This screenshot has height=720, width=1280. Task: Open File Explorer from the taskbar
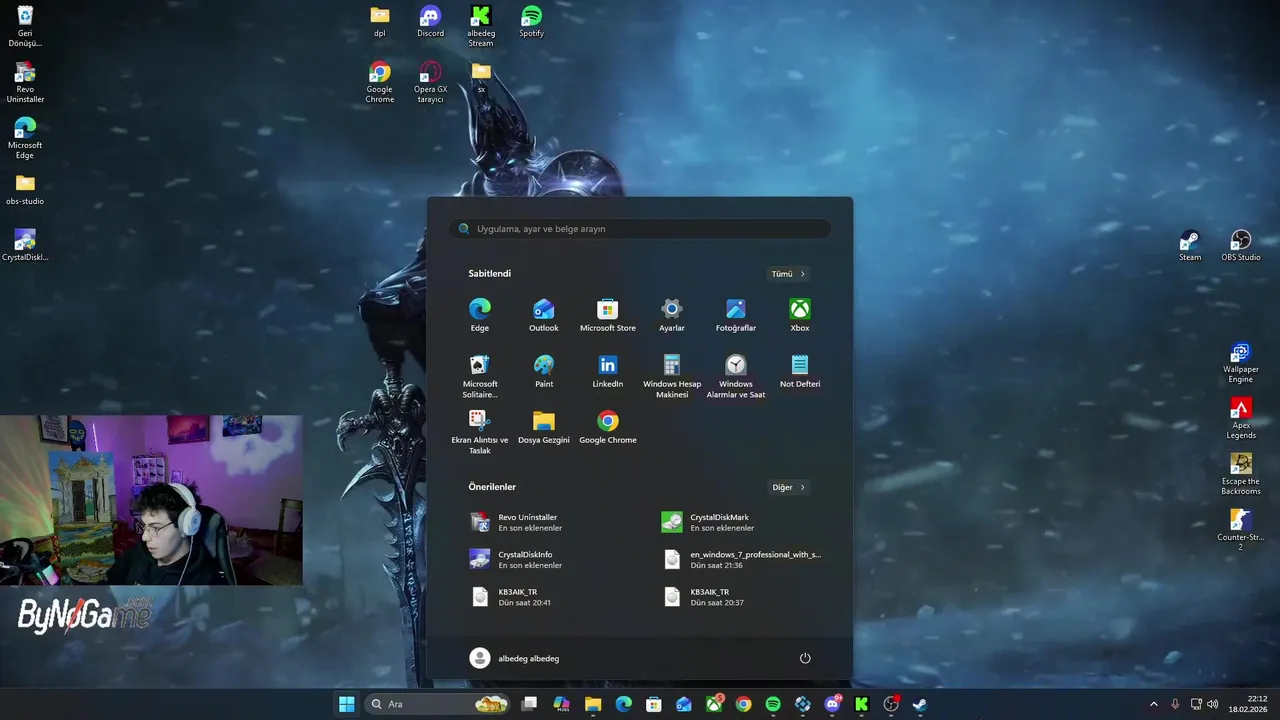(x=593, y=704)
